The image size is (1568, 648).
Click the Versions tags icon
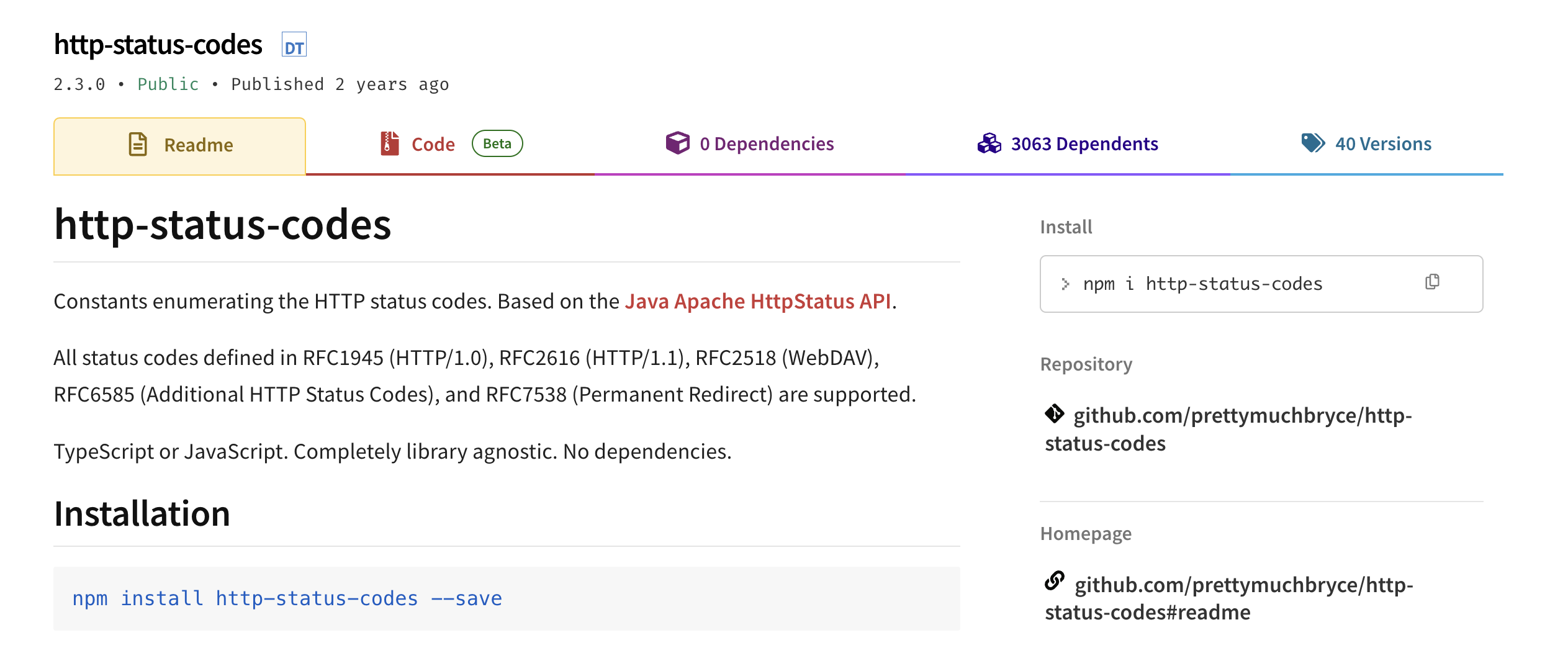(x=1313, y=143)
